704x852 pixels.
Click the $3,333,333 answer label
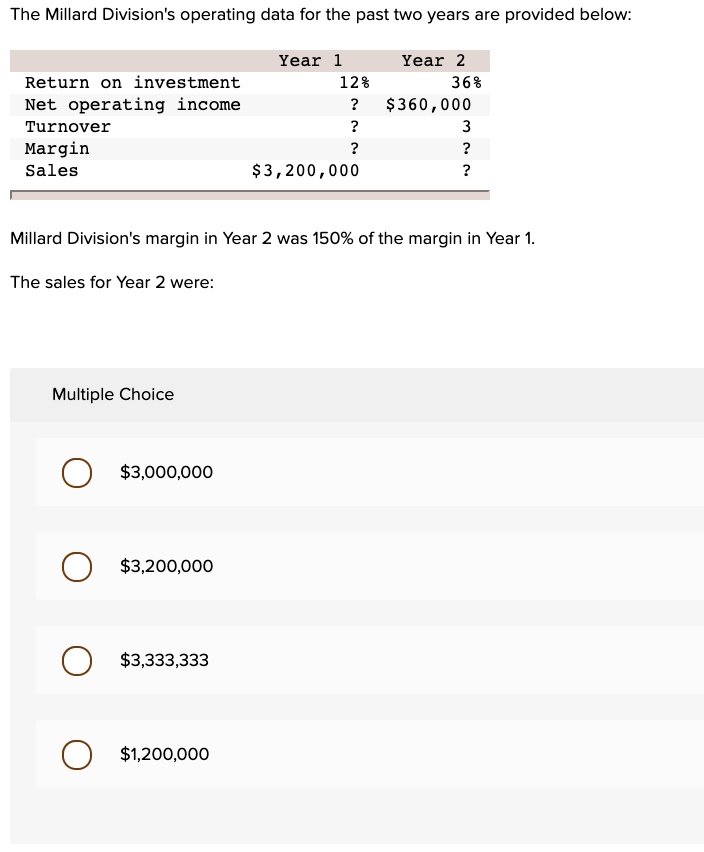(x=164, y=660)
